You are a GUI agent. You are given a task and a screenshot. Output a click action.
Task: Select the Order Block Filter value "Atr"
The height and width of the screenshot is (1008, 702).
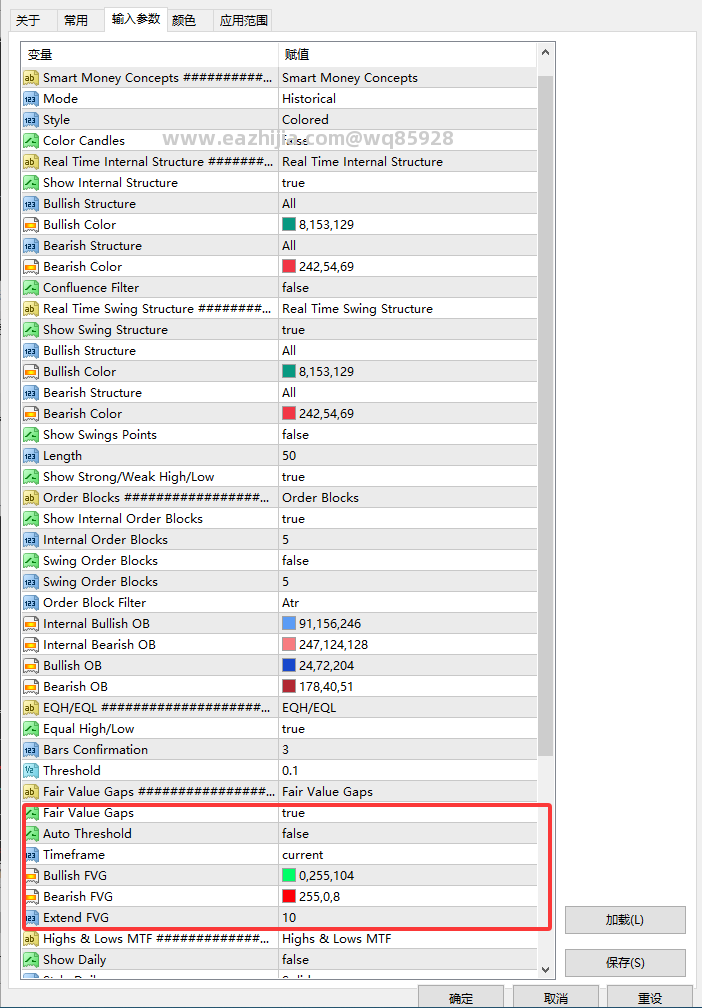pyautogui.click(x=291, y=603)
